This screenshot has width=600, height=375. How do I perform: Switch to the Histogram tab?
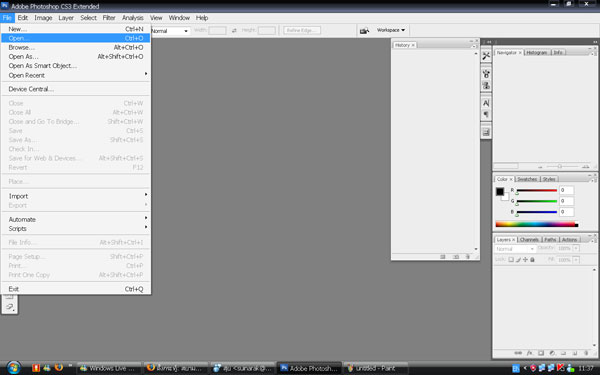pos(537,52)
